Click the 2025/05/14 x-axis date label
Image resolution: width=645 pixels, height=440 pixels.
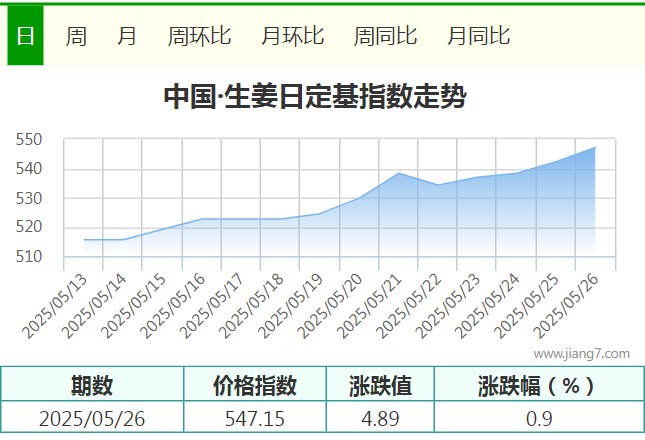point(94,306)
